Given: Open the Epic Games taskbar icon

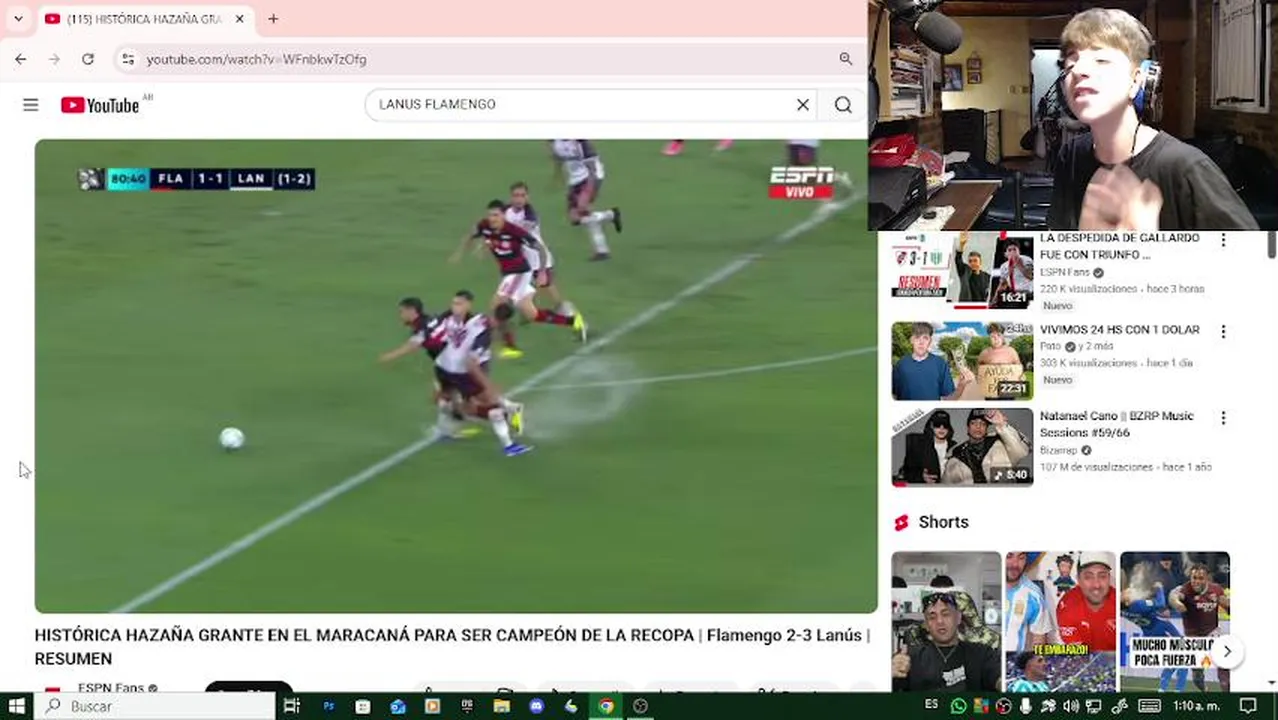Looking at the screenshot, I should click(x=467, y=706).
